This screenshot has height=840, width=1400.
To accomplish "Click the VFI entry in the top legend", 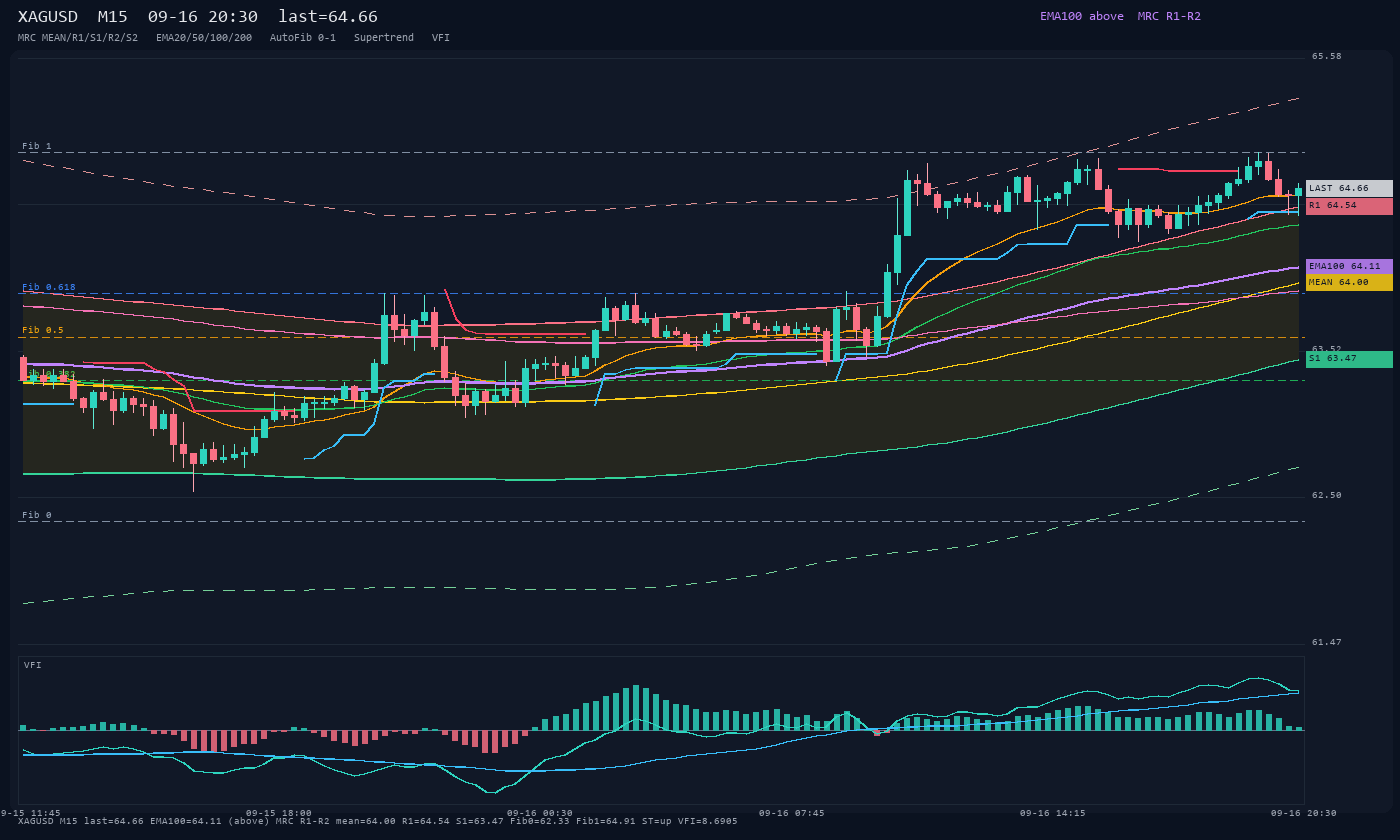I will click(x=441, y=38).
